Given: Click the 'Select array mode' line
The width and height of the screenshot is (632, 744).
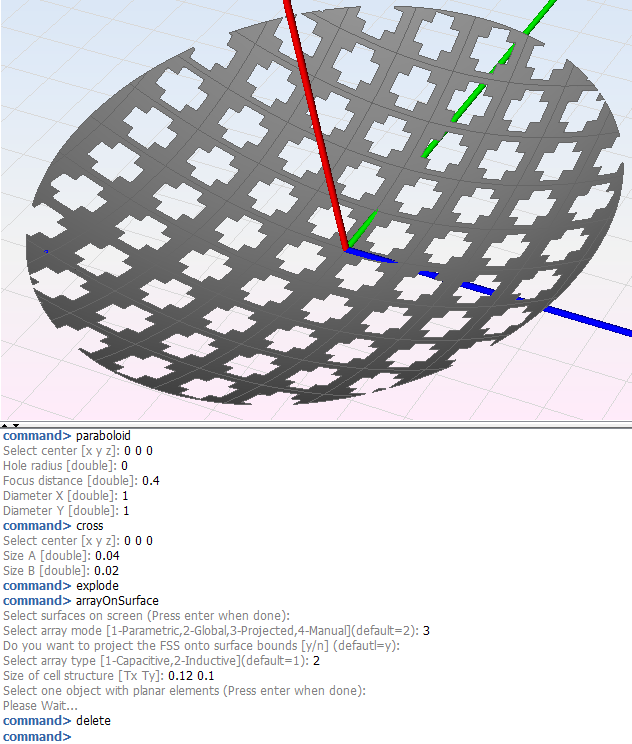Looking at the screenshot, I should [200, 631].
